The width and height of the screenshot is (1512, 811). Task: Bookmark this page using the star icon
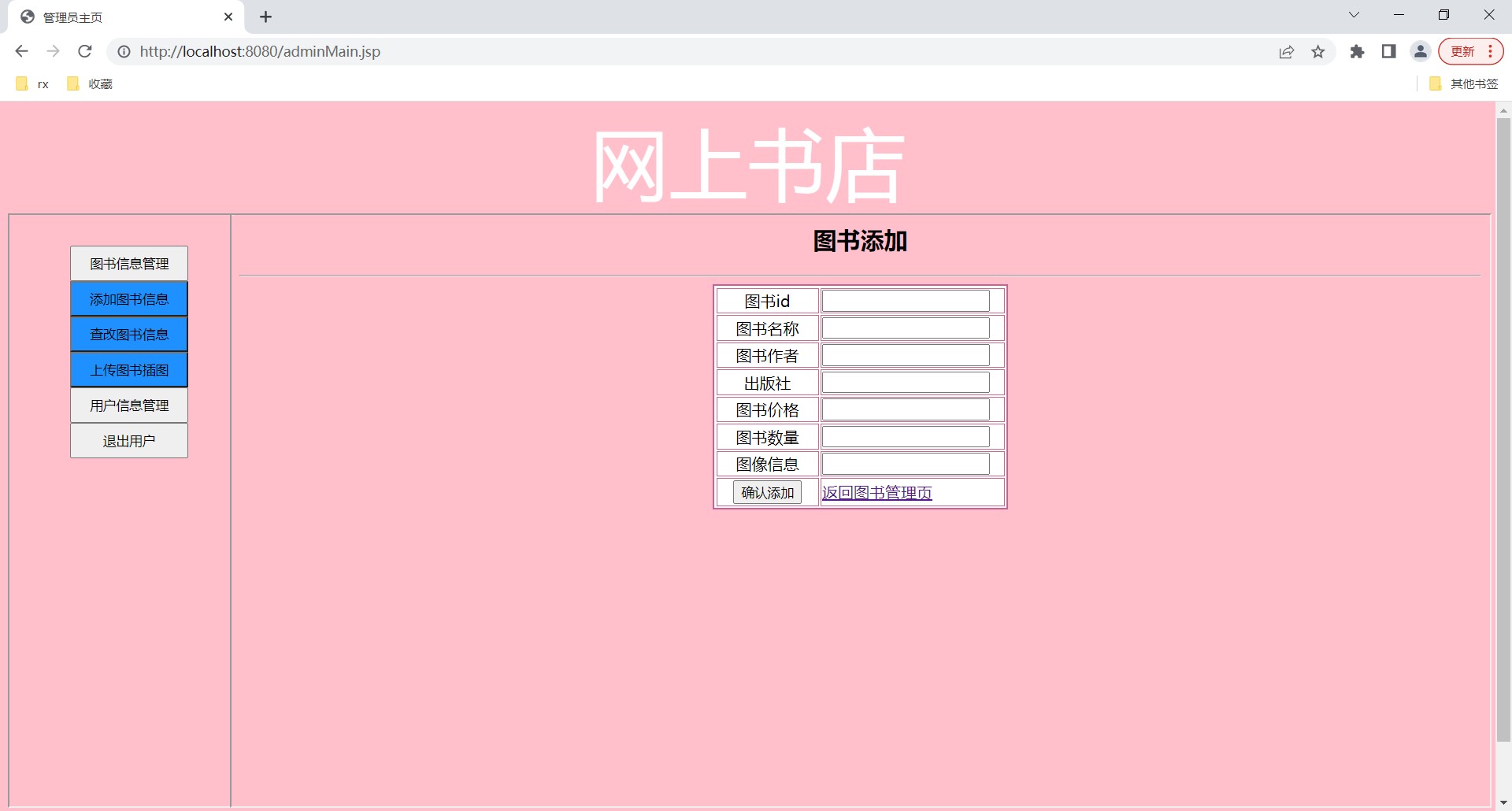click(1318, 51)
